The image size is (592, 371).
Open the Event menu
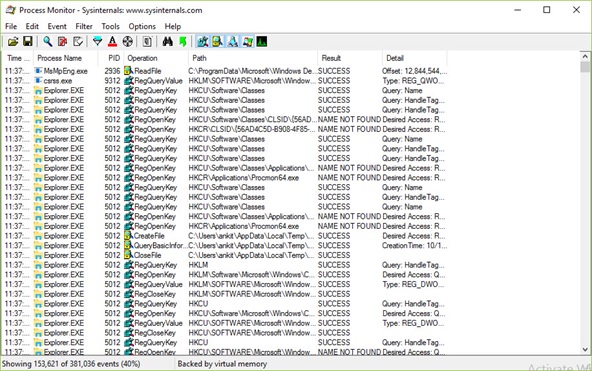[57, 26]
